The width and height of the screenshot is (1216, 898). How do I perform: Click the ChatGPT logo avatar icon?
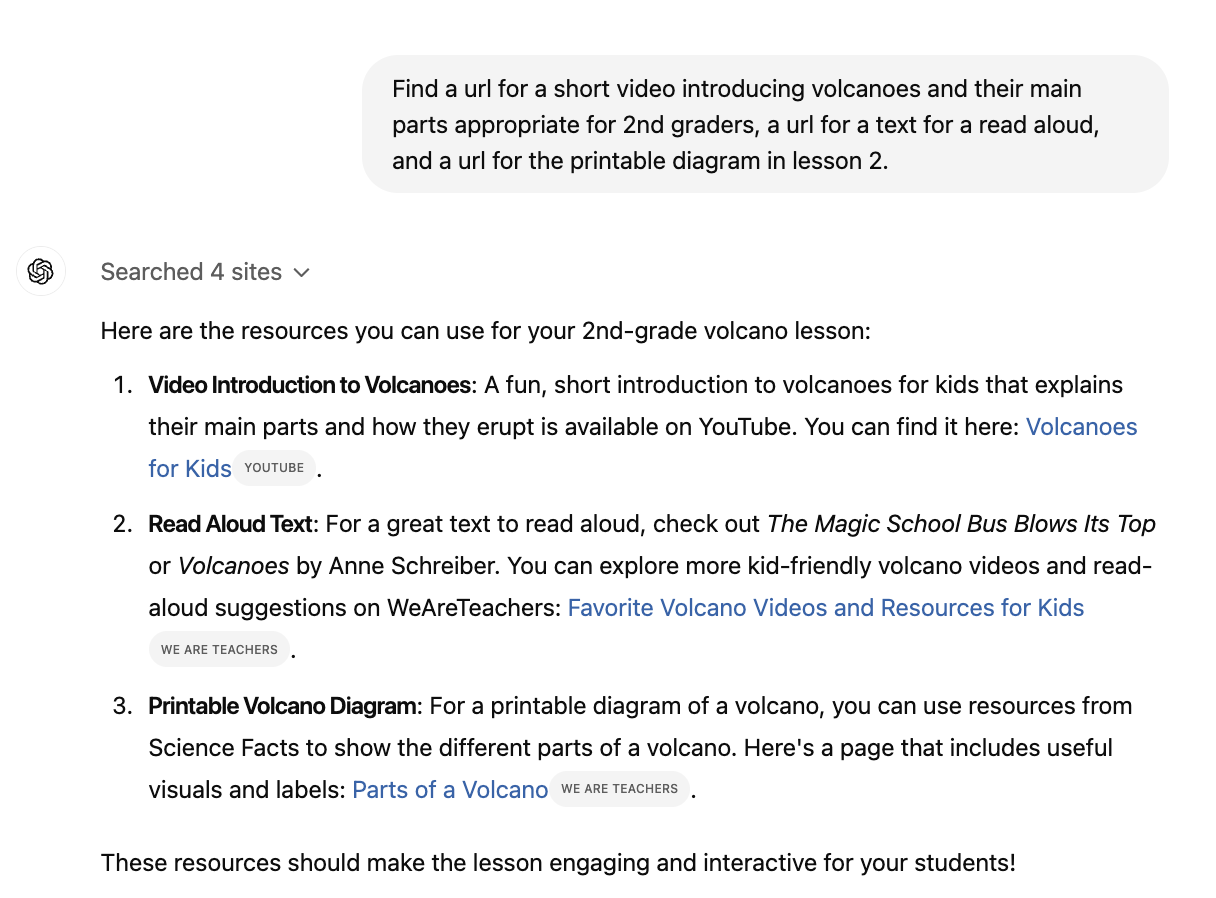(41, 271)
